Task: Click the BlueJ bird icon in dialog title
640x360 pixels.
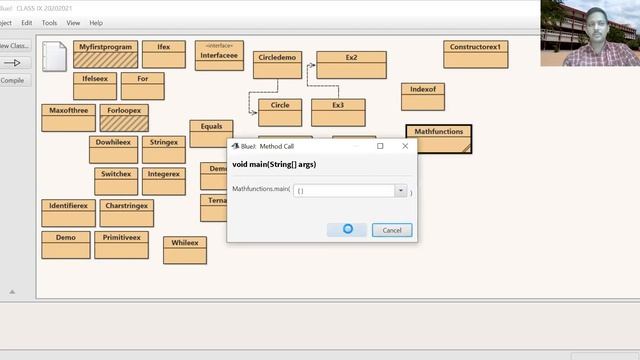Action: tap(235, 146)
